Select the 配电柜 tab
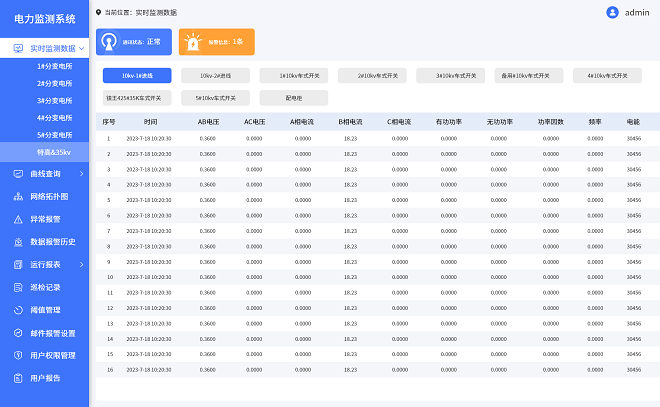Viewport: 660px width, 407px height. 293,98
